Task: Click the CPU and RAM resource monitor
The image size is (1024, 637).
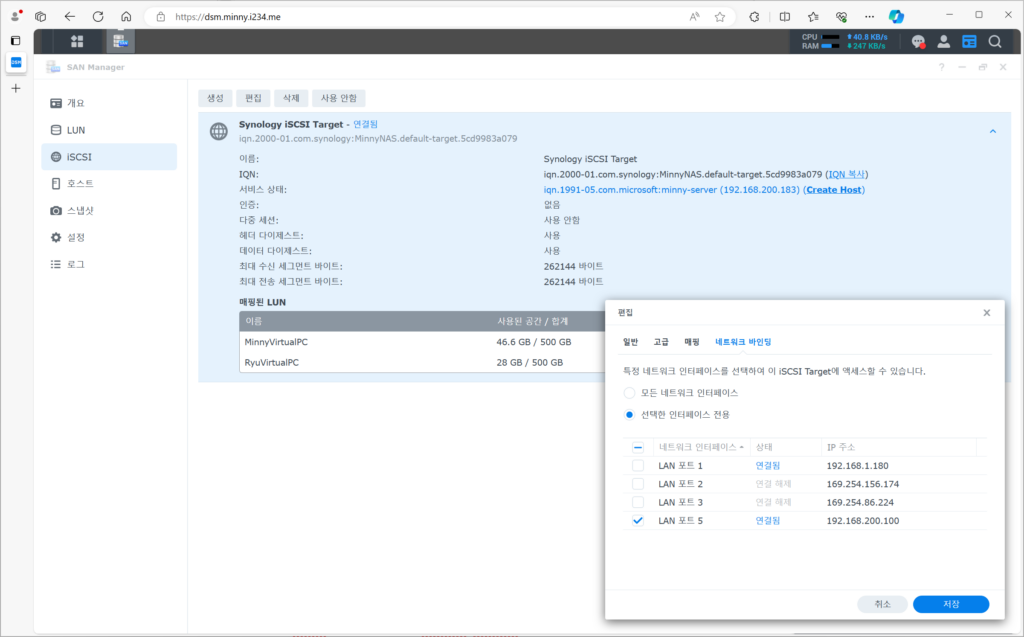Action: click(844, 42)
